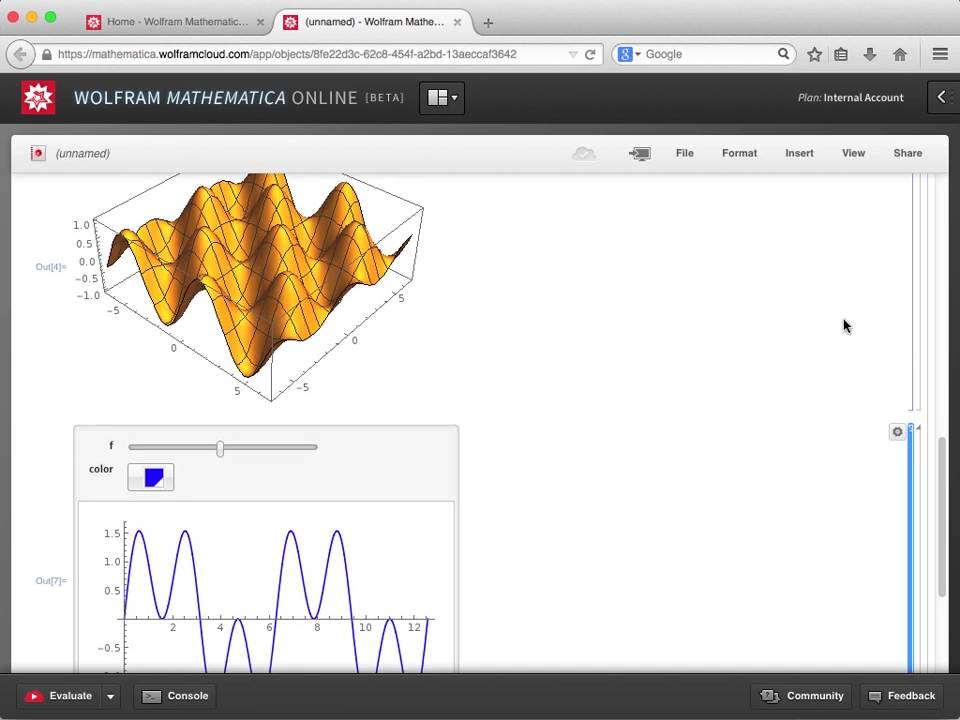Click the keyboard input icon beside File menu

(x=639, y=153)
